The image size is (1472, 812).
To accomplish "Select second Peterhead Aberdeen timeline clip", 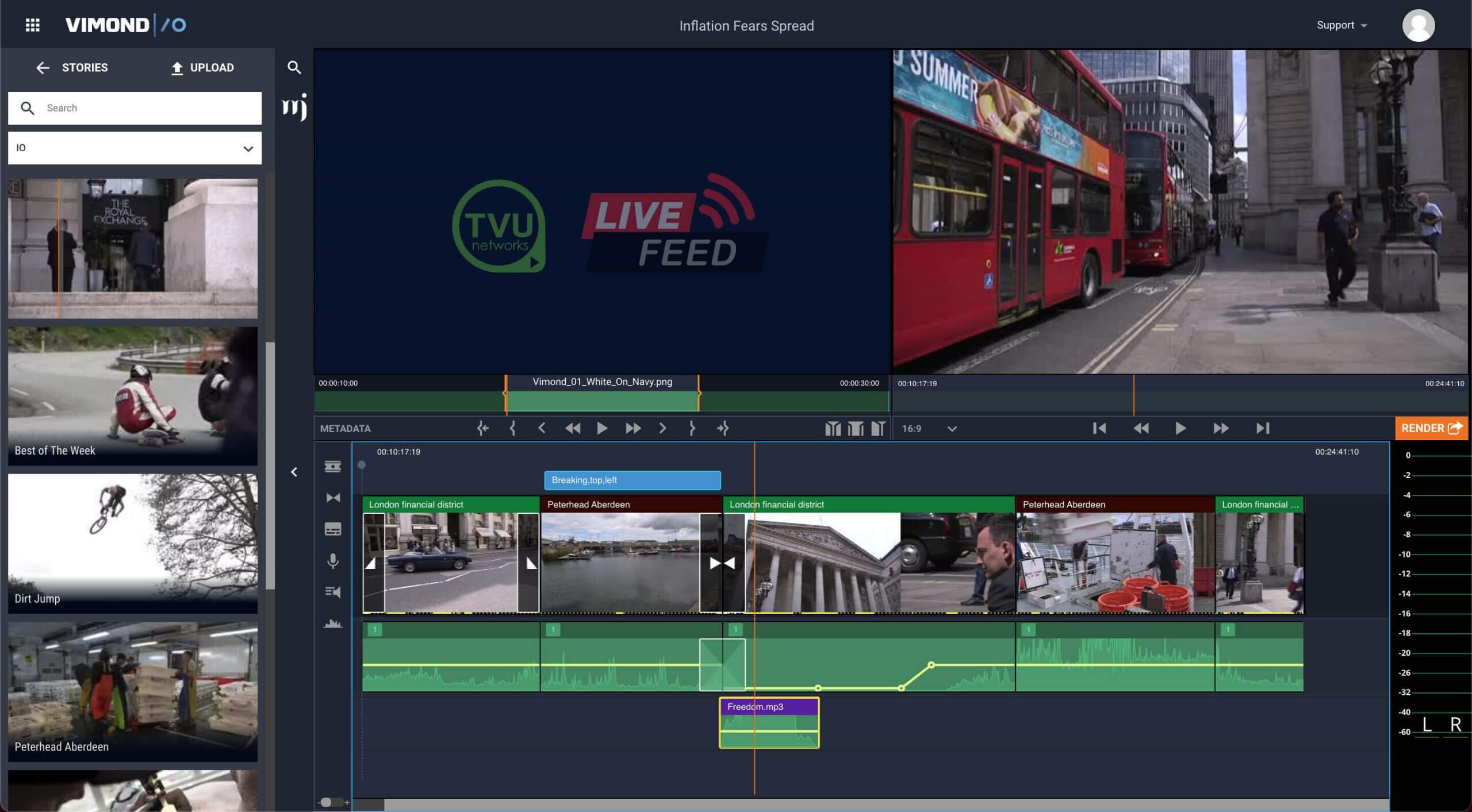I will click(1115, 555).
